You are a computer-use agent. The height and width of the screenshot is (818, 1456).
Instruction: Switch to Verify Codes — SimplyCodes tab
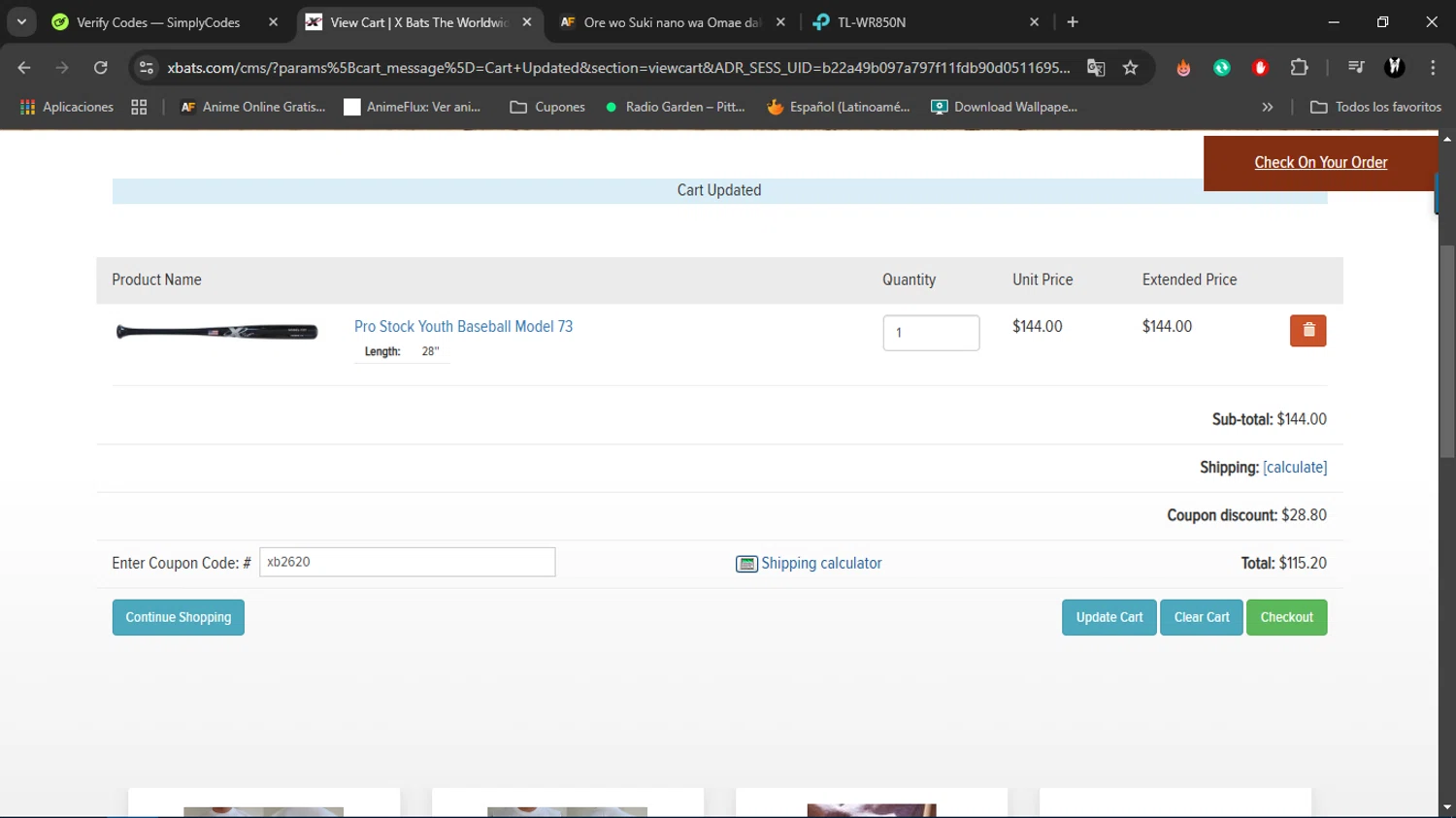(158, 22)
